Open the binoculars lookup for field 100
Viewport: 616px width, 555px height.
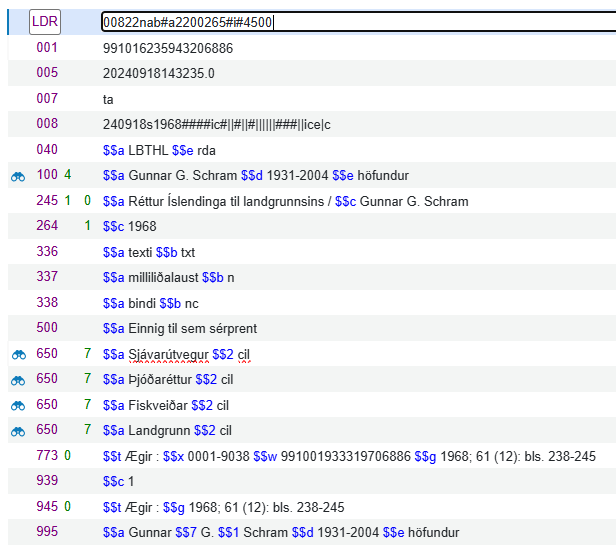18,177
